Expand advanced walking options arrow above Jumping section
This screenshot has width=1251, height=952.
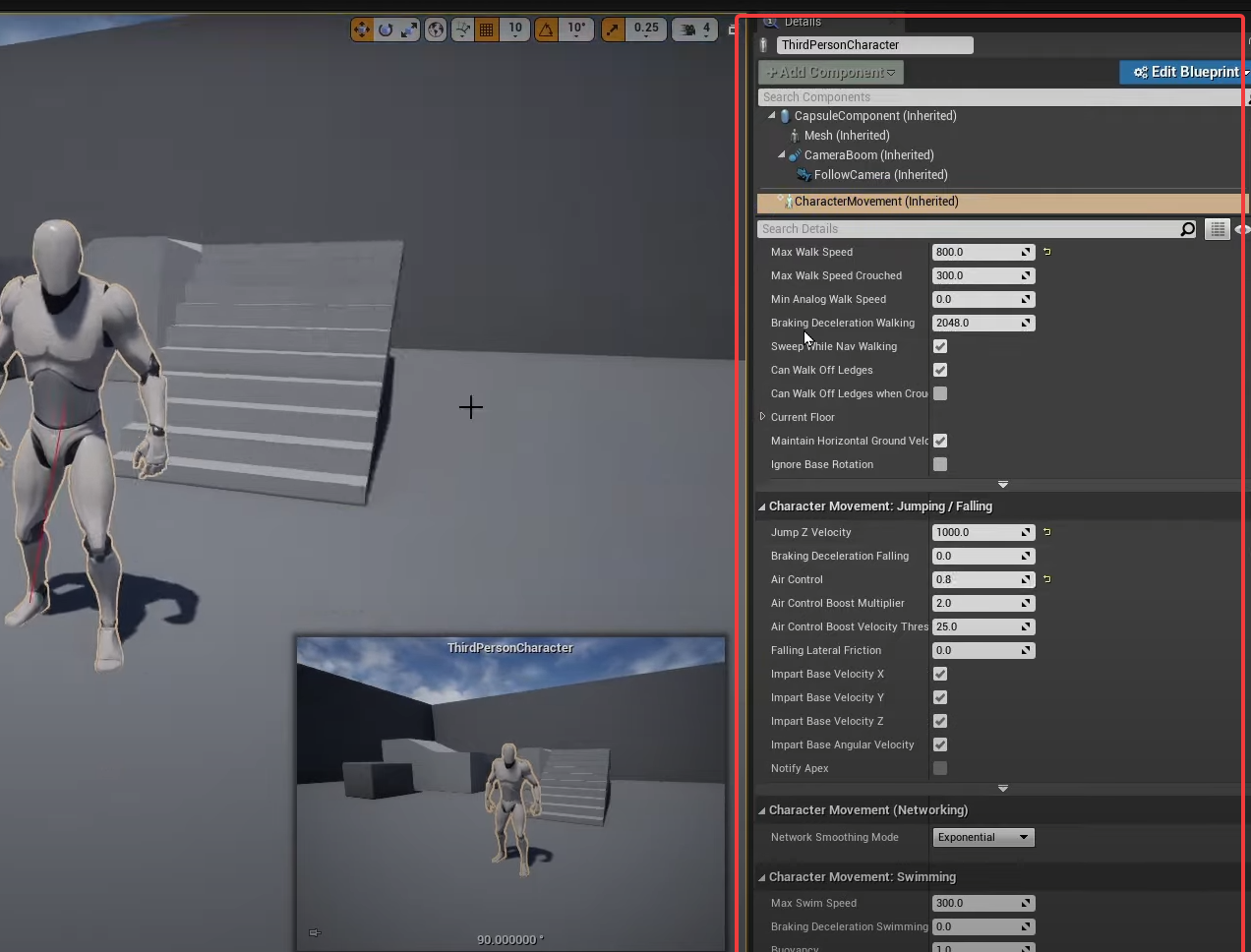click(1003, 485)
